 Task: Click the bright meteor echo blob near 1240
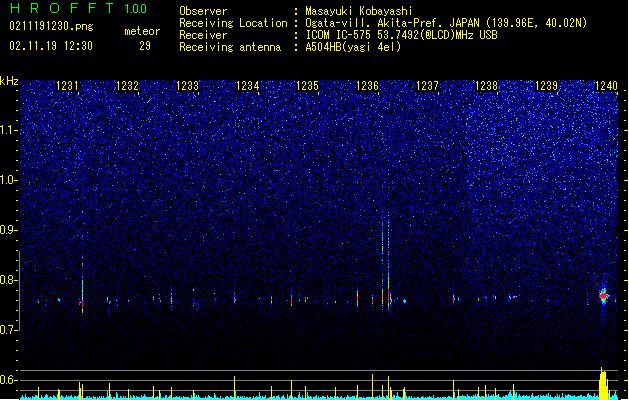603,296
